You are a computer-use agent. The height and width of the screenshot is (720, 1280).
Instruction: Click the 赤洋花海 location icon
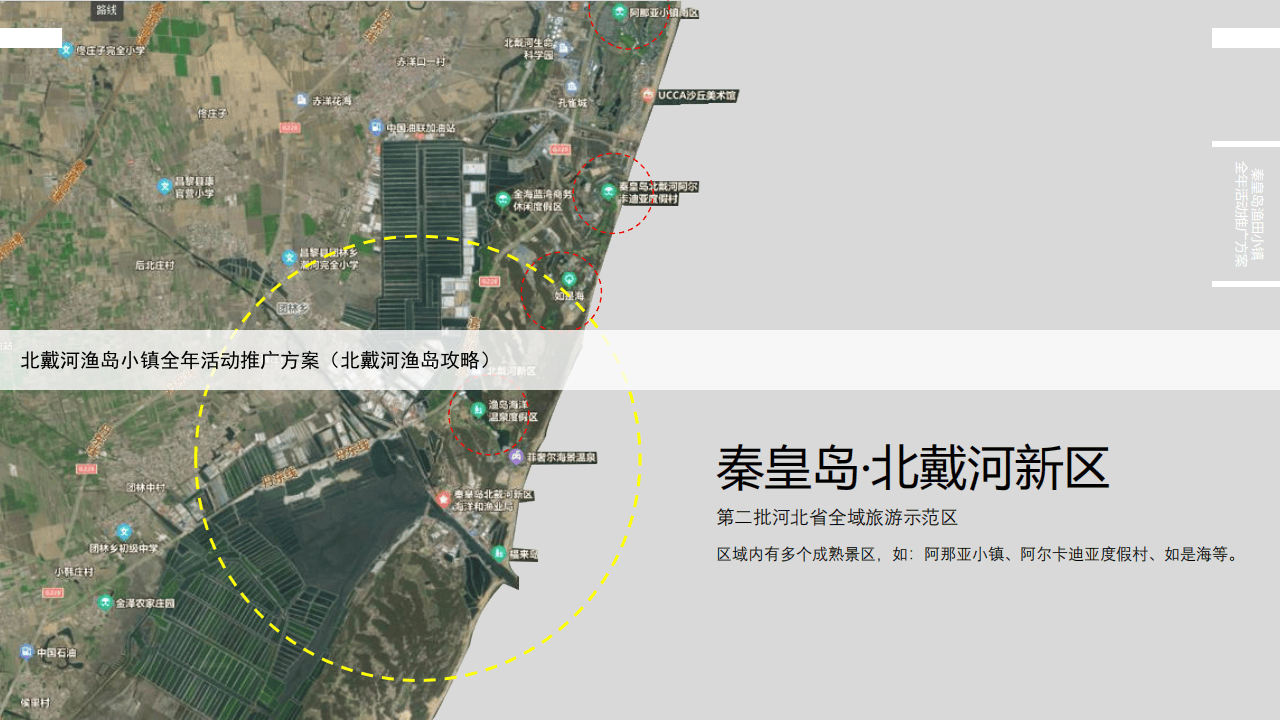tap(301, 100)
